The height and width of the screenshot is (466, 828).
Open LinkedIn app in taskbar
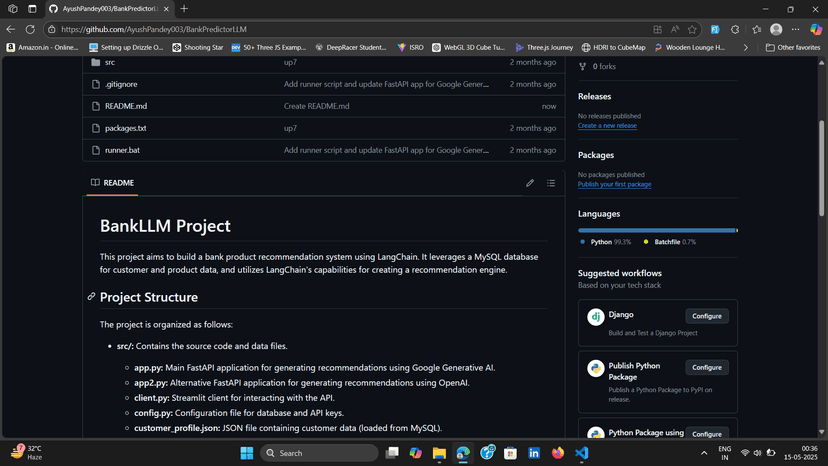[x=534, y=453]
